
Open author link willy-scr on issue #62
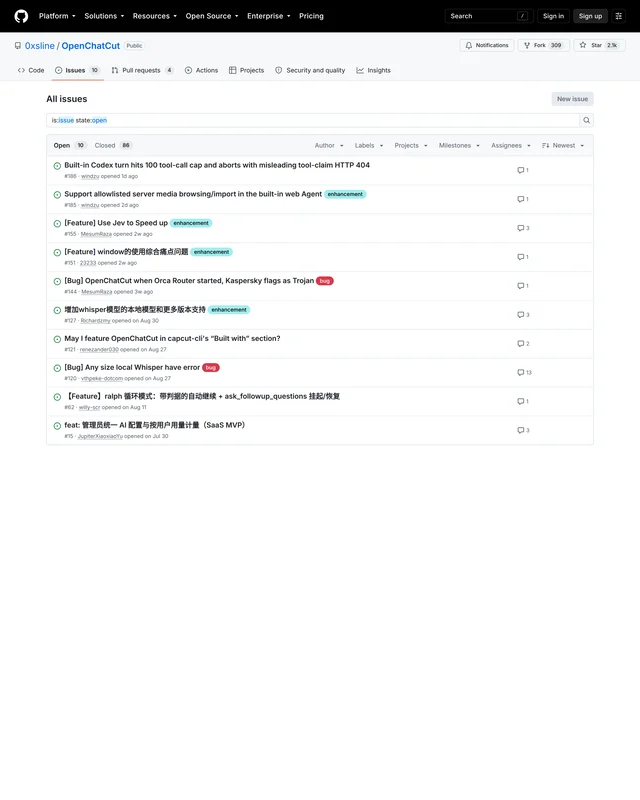coord(89,408)
